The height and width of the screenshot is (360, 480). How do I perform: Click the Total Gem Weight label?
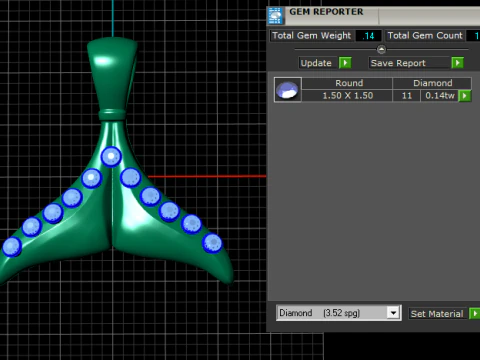(x=311, y=35)
